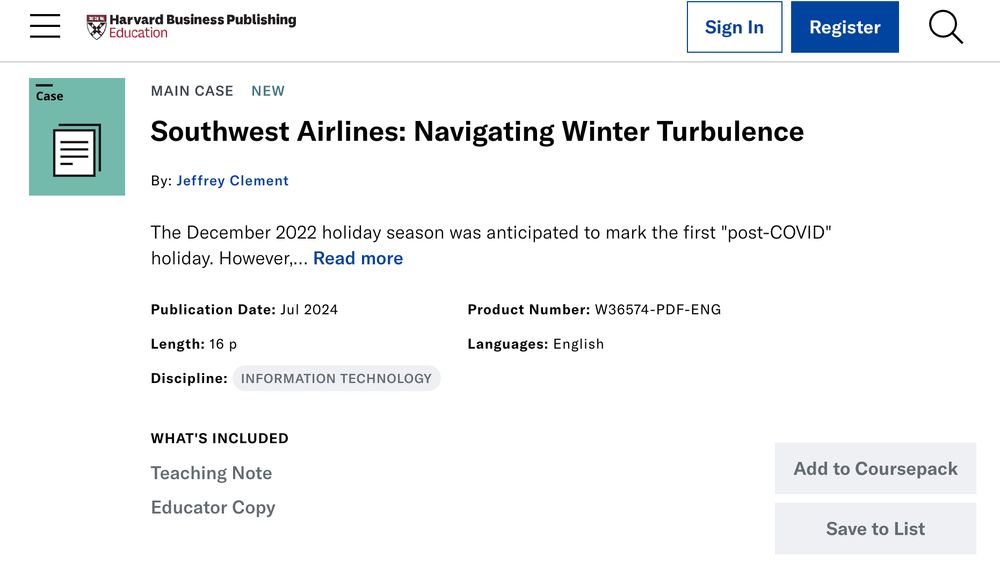Image resolution: width=1000 pixels, height=577 pixels.
Task: Click the Harvard Business Publishing Education wordmark
Action: pos(202,26)
